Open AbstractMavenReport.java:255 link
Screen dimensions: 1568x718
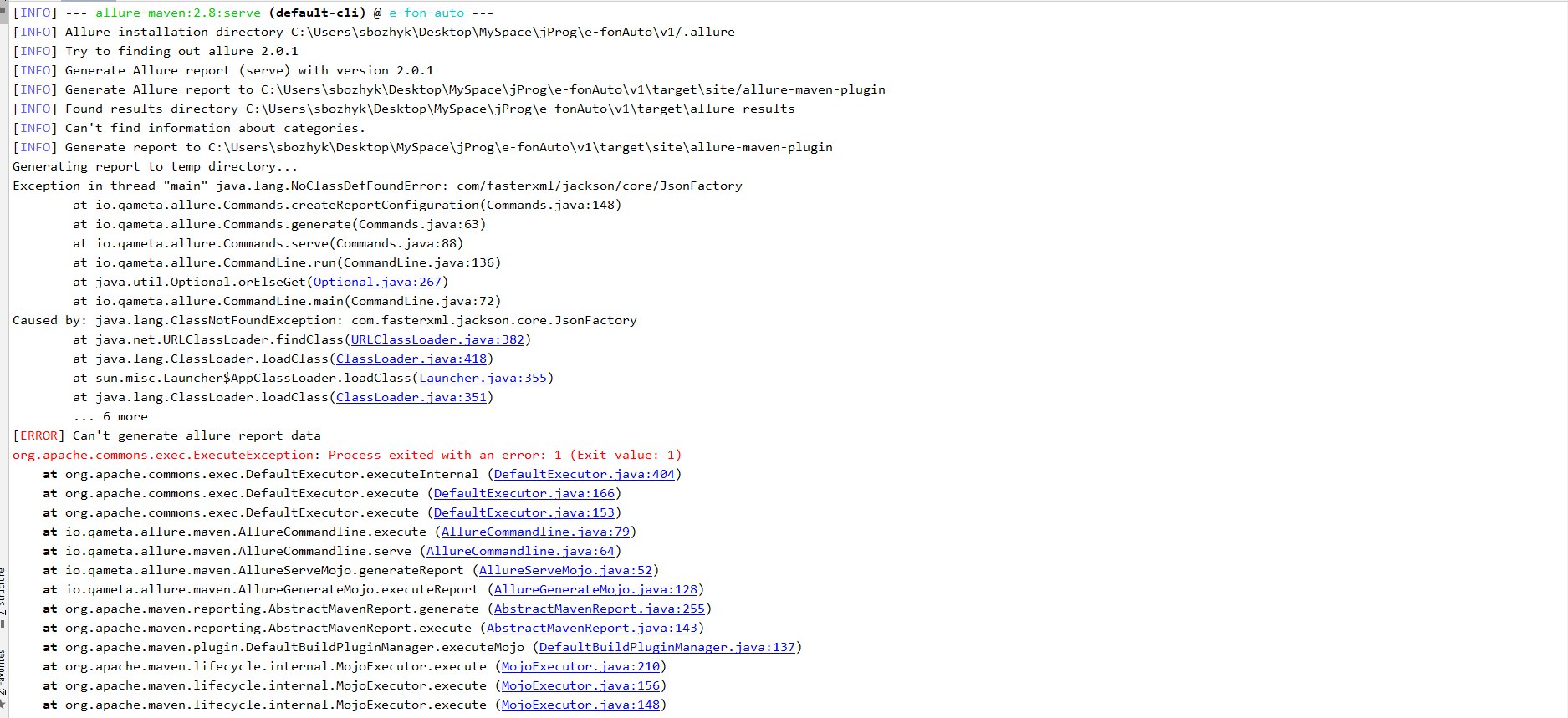coord(600,609)
